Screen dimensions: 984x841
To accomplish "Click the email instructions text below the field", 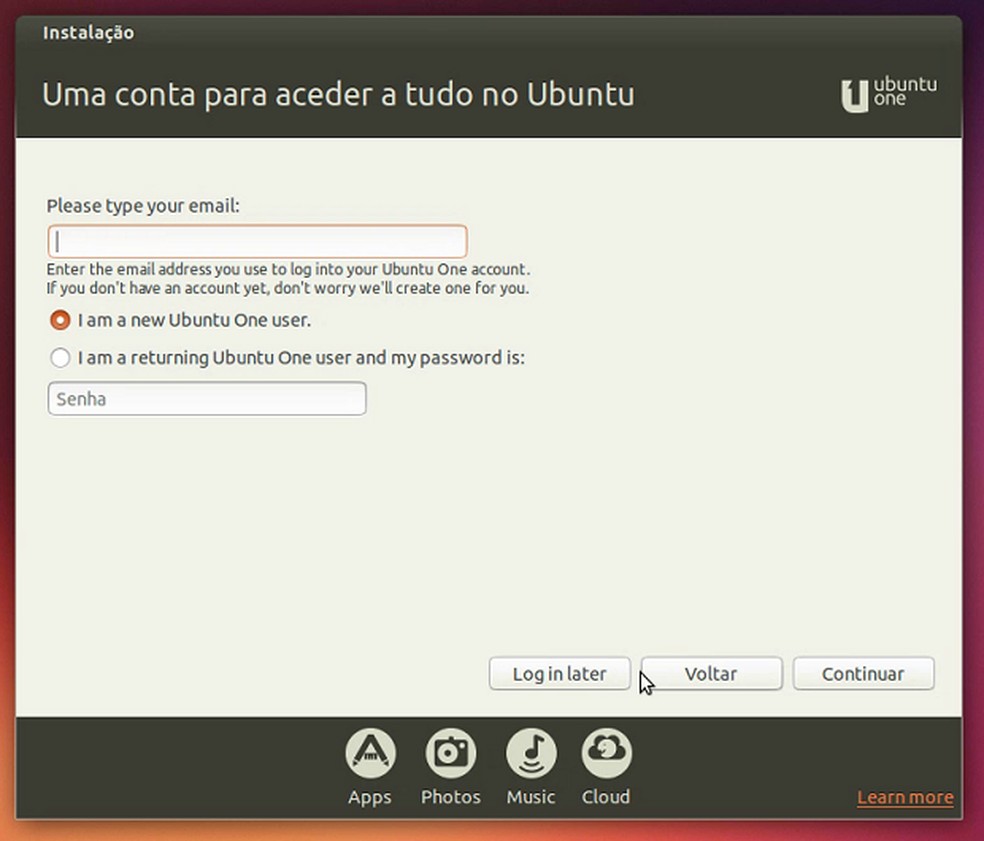I will 288,278.
